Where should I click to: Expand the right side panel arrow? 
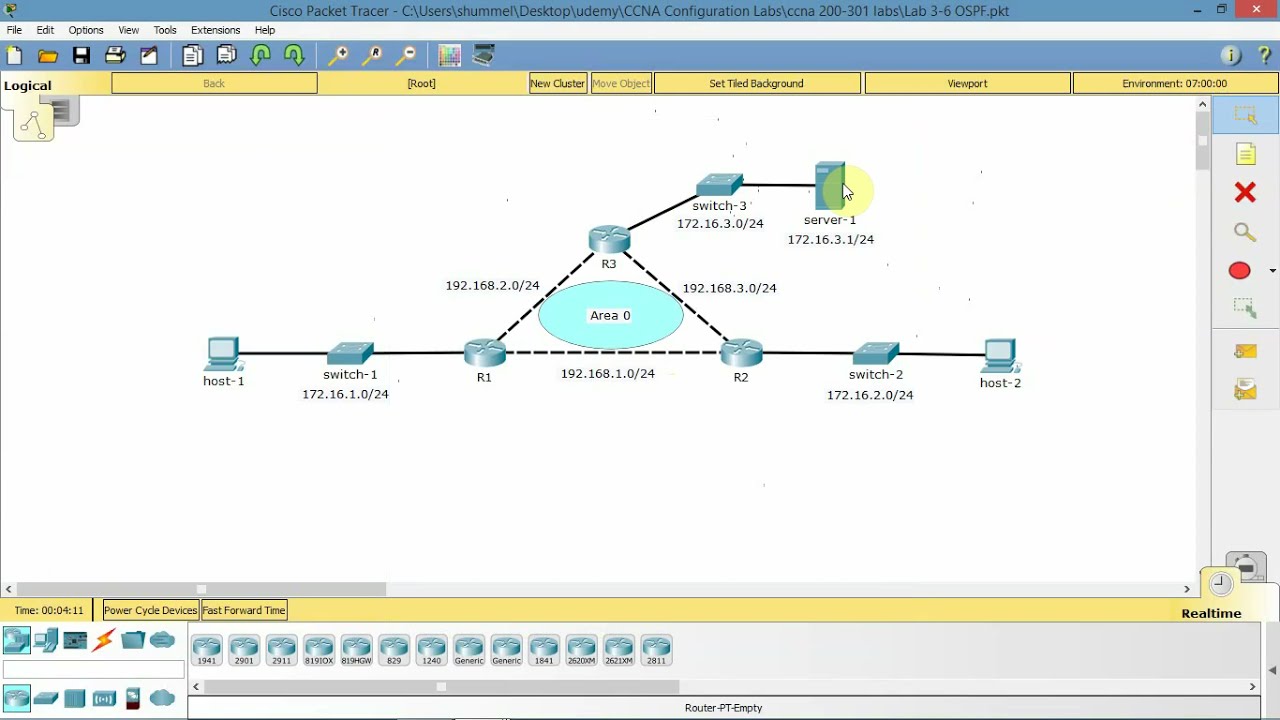(1273, 670)
